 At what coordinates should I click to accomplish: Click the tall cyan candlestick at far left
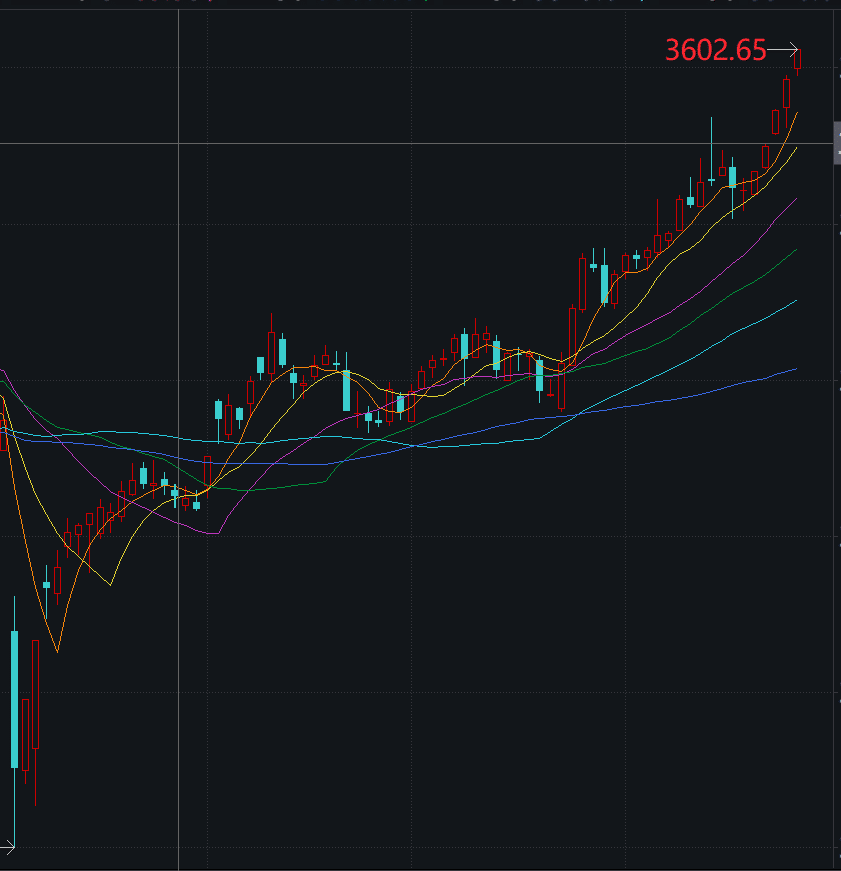pos(14,698)
